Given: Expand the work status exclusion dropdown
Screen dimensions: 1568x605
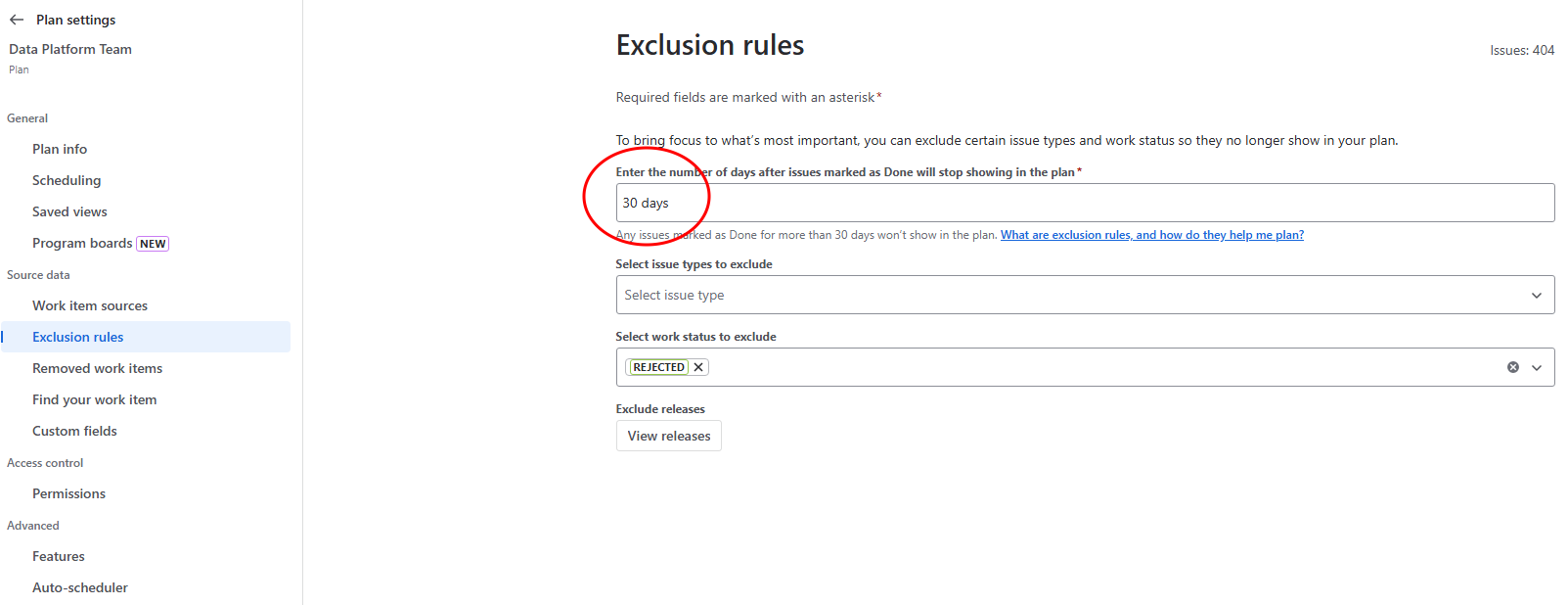Looking at the screenshot, I should (x=1537, y=366).
